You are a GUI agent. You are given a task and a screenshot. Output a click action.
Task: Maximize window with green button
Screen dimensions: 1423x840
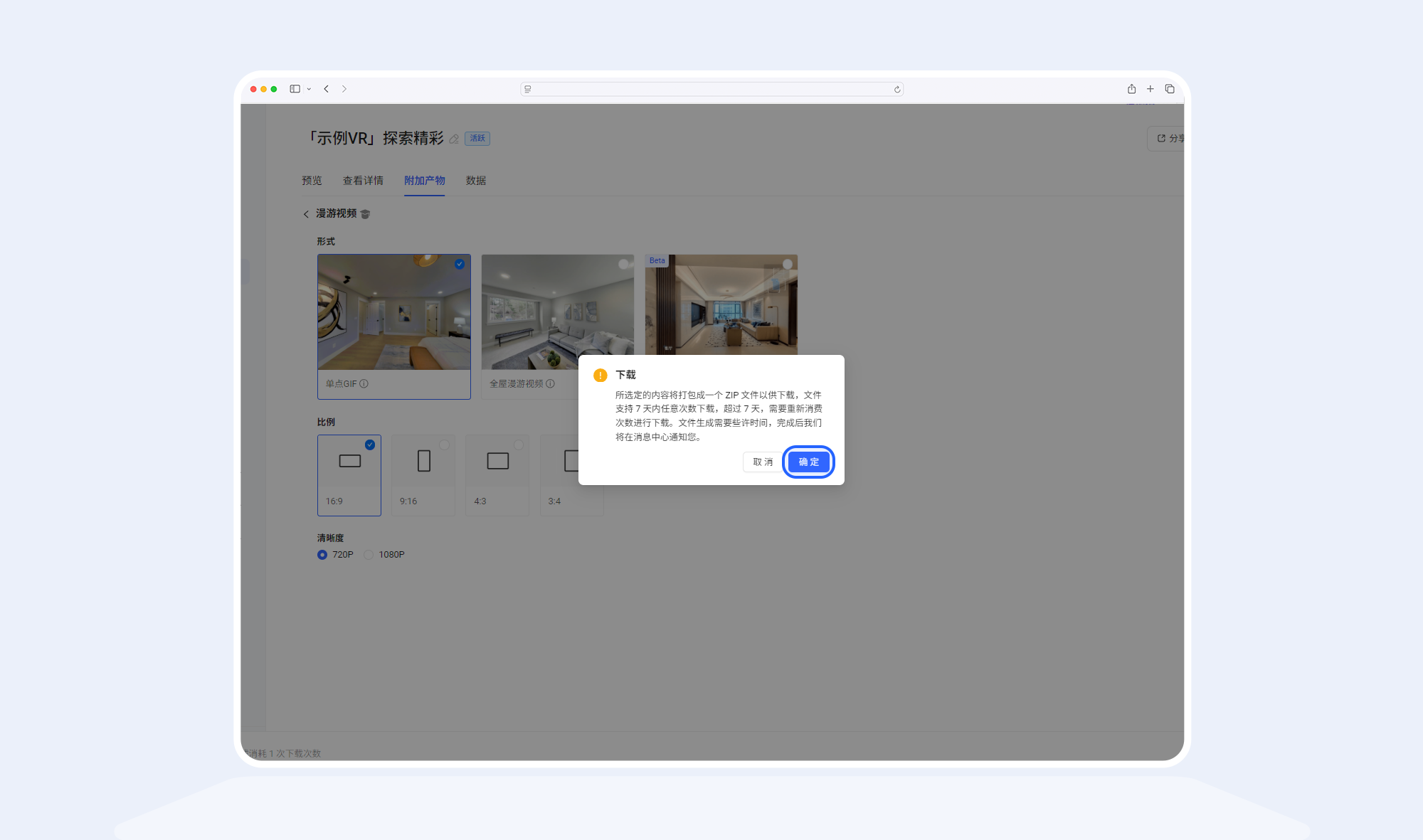coord(274,89)
